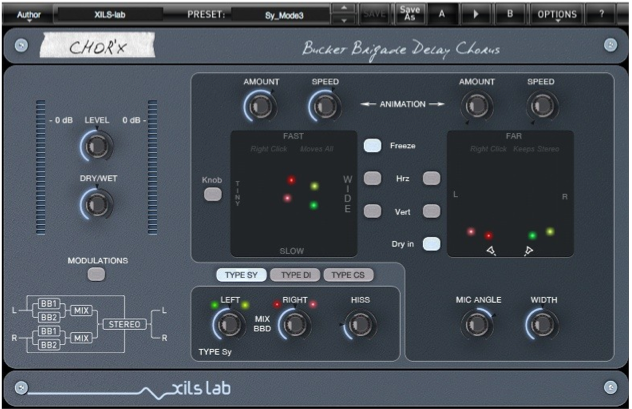Image resolution: width=632 pixels, height=409 pixels.
Task: Select the TYPE CS tab
Action: (348, 275)
